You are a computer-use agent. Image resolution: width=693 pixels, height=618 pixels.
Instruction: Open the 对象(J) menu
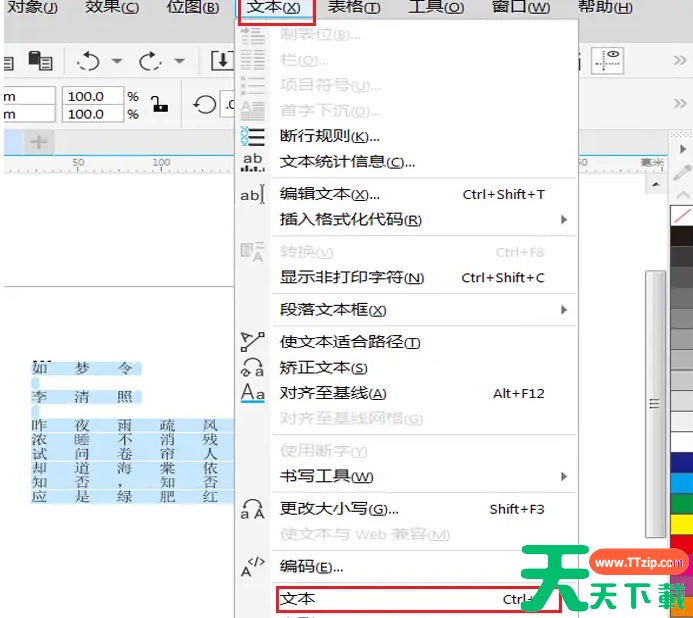[x=33, y=7]
